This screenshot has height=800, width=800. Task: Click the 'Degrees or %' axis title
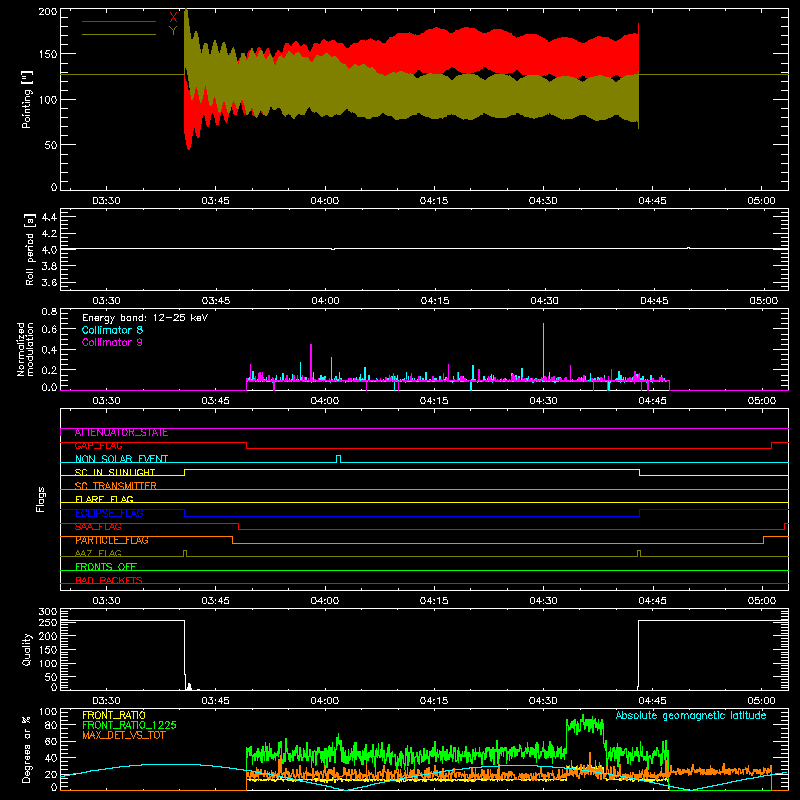(27, 750)
